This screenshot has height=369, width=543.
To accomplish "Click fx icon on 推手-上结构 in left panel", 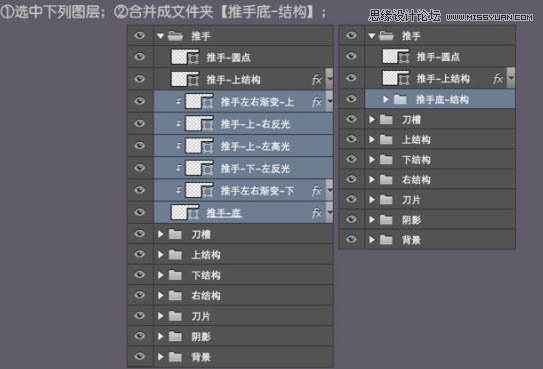I will coord(317,80).
